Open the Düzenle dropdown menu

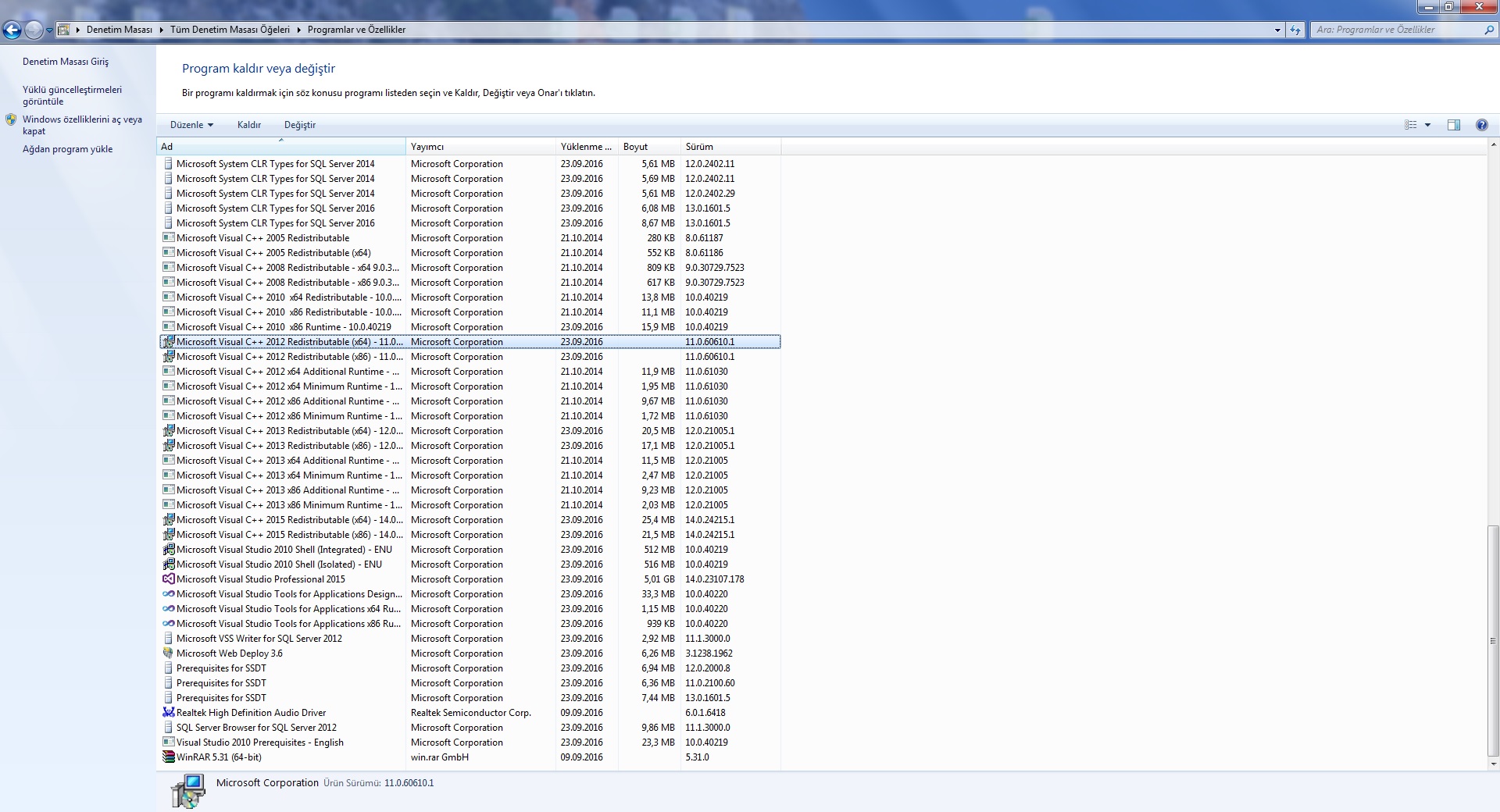click(x=191, y=125)
